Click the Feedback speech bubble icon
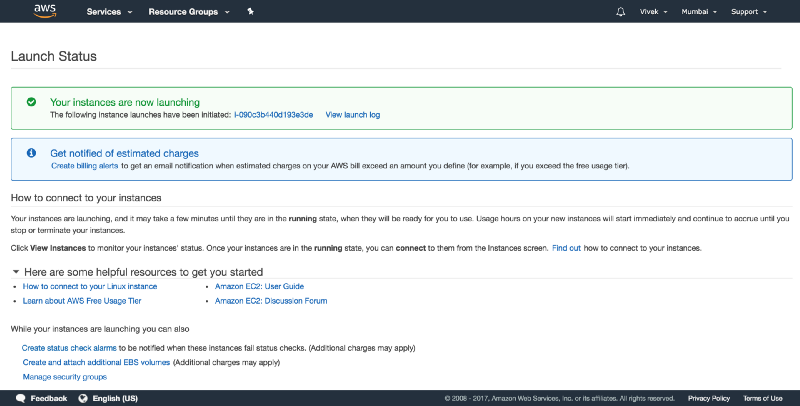 point(20,398)
